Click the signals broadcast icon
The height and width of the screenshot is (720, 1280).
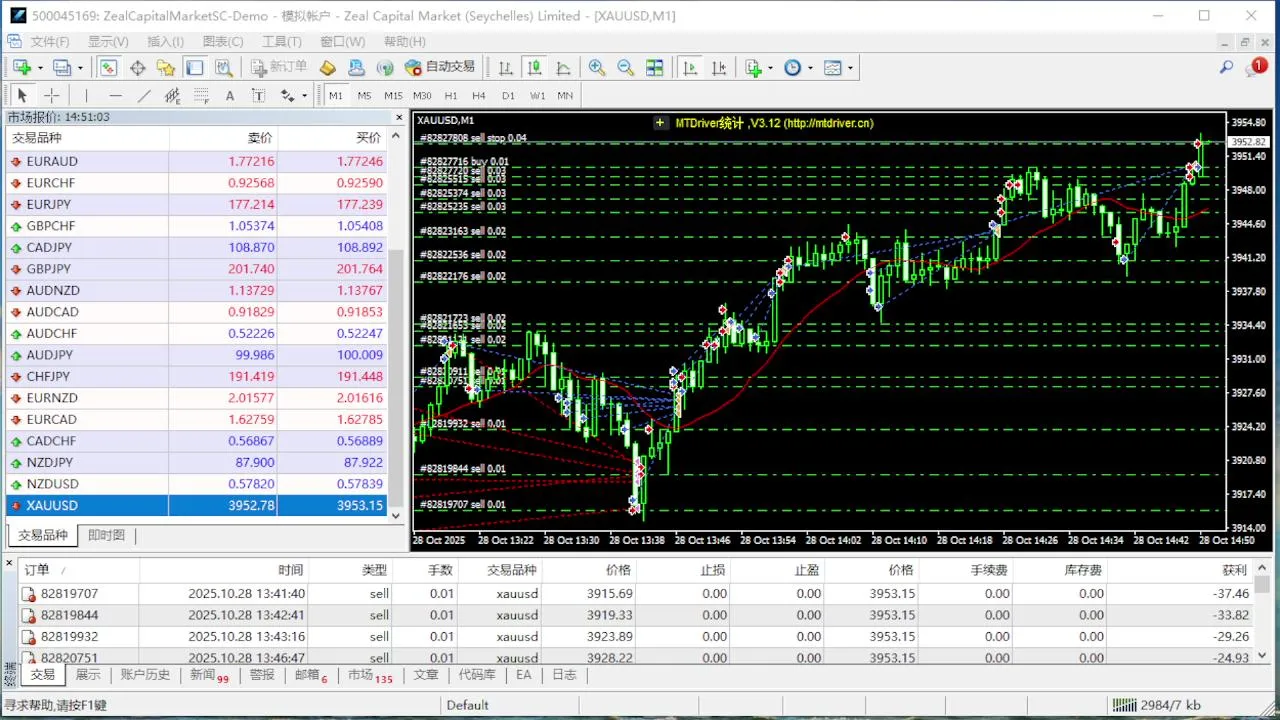click(x=384, y=68)
